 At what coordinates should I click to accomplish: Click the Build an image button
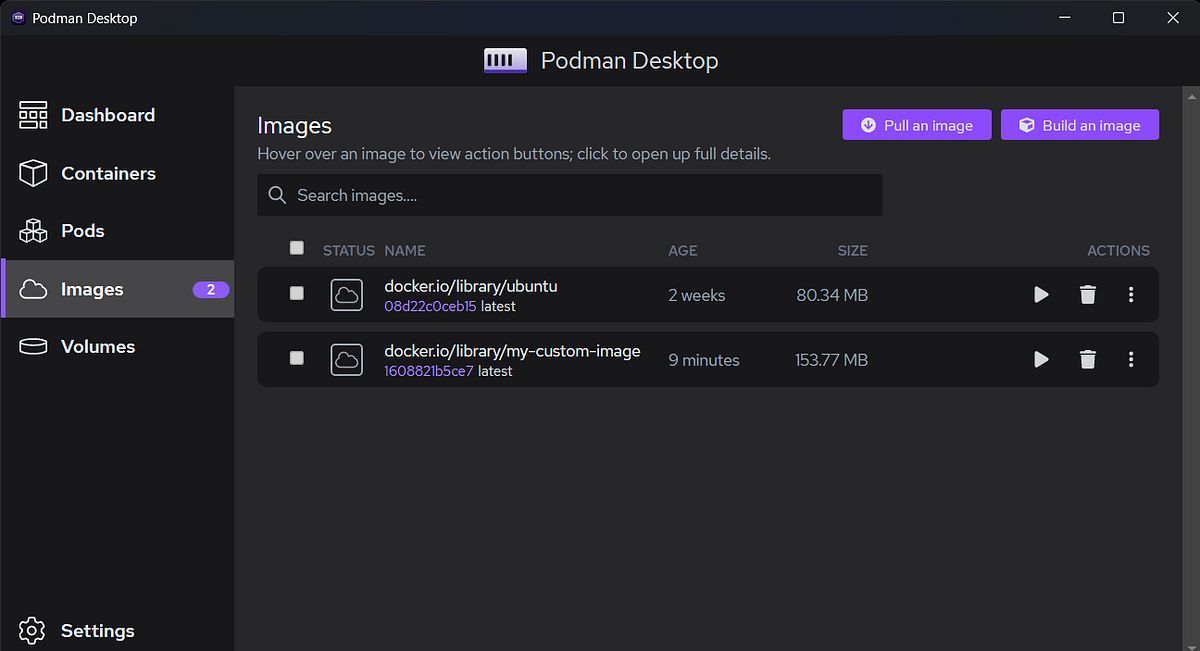1079,124
